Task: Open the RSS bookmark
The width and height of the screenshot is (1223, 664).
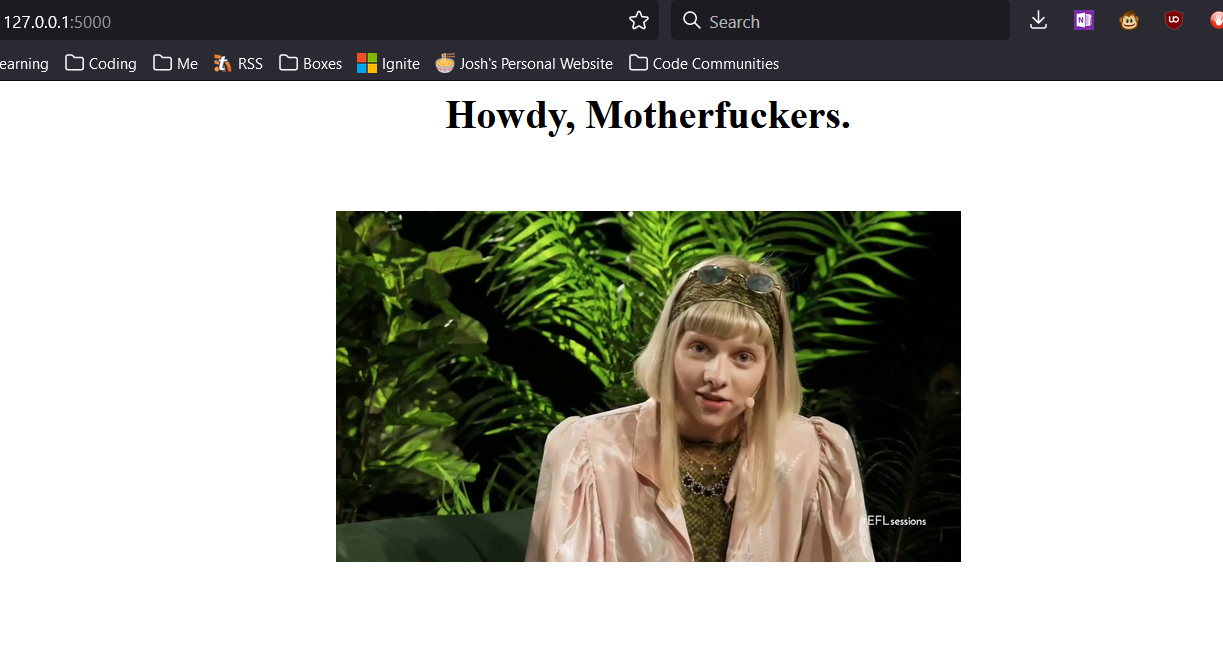Action: 238,63
